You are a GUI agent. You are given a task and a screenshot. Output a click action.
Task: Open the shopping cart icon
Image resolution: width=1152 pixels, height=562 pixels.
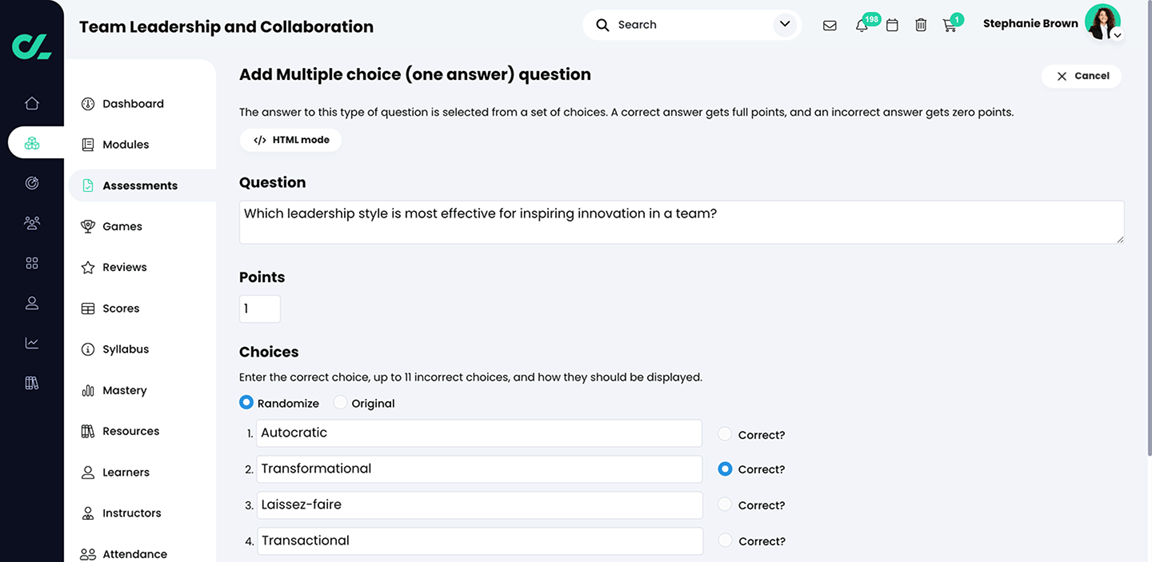point(950,25)
